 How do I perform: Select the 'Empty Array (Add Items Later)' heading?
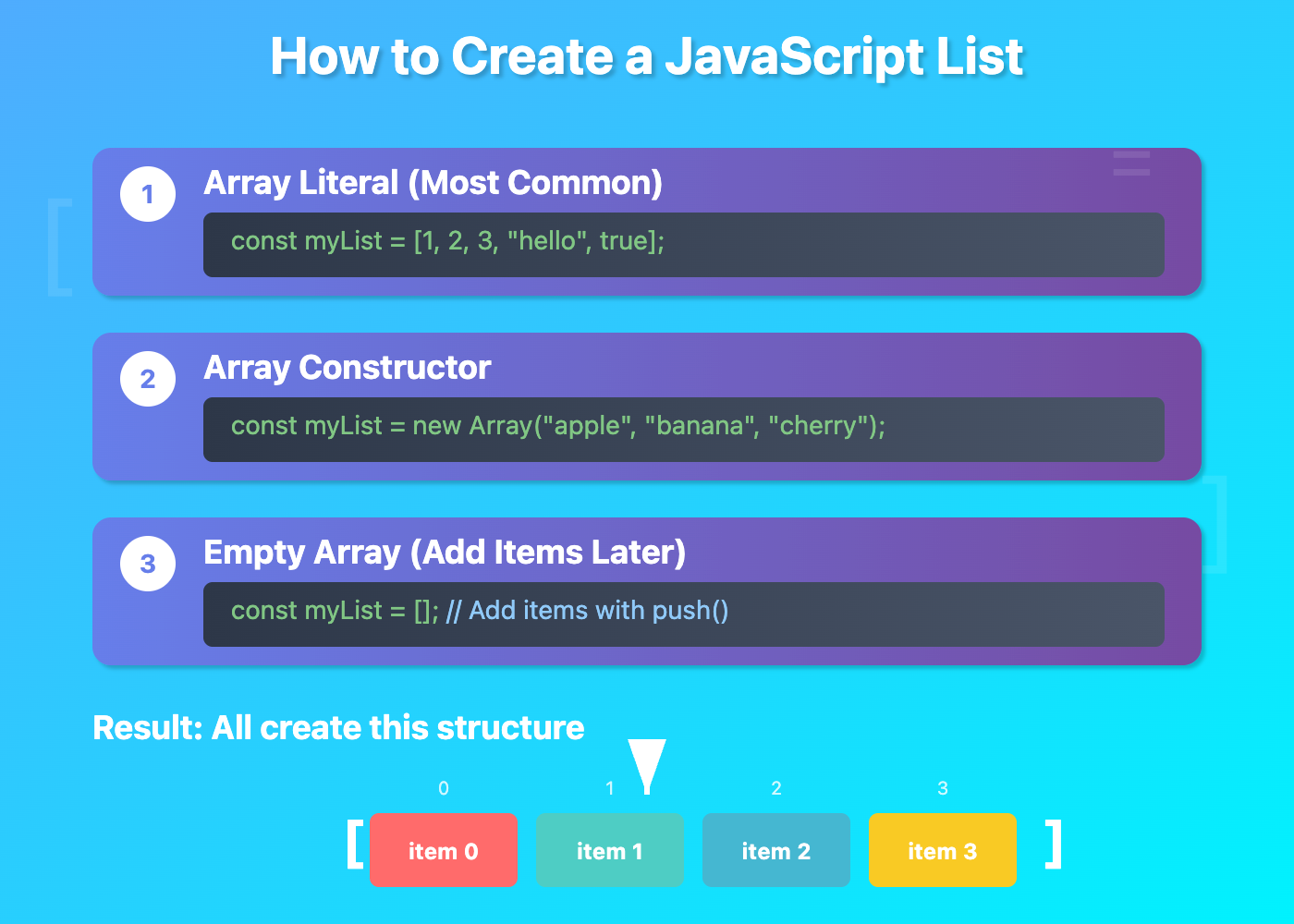pyautogui.click(x=445, y=553)
